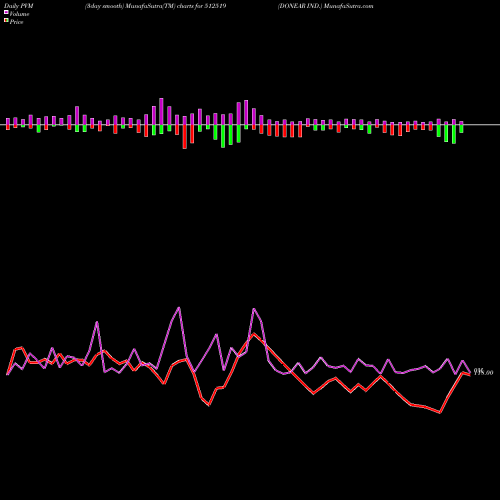This screenshot has width=500, height=500.
Task: Click the '(3day smooth) MunafaSutra(TM) charts for 512519' text
Action: click(x=156, y=6)
